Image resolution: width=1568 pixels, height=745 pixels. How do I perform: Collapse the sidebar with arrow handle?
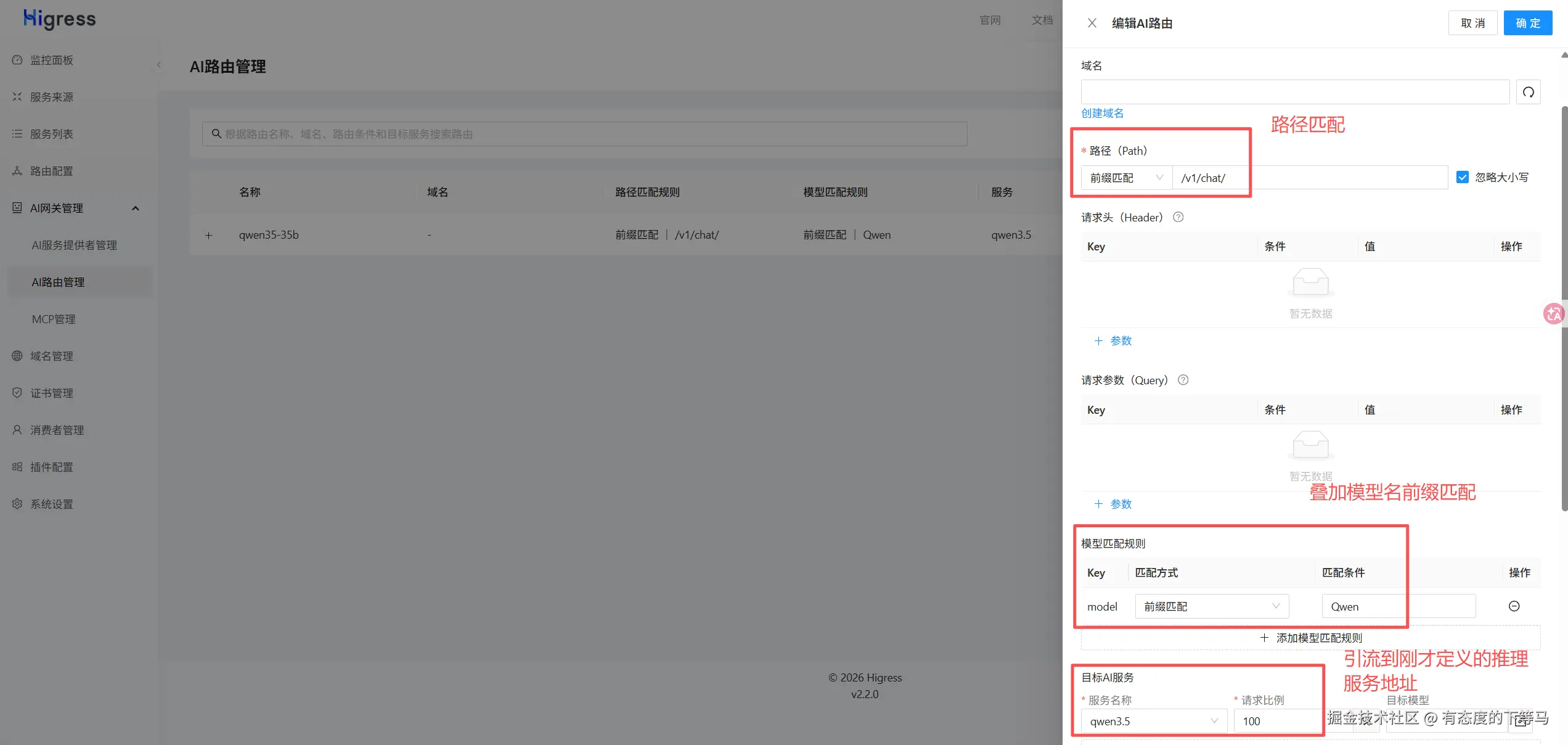click(159, 65)
